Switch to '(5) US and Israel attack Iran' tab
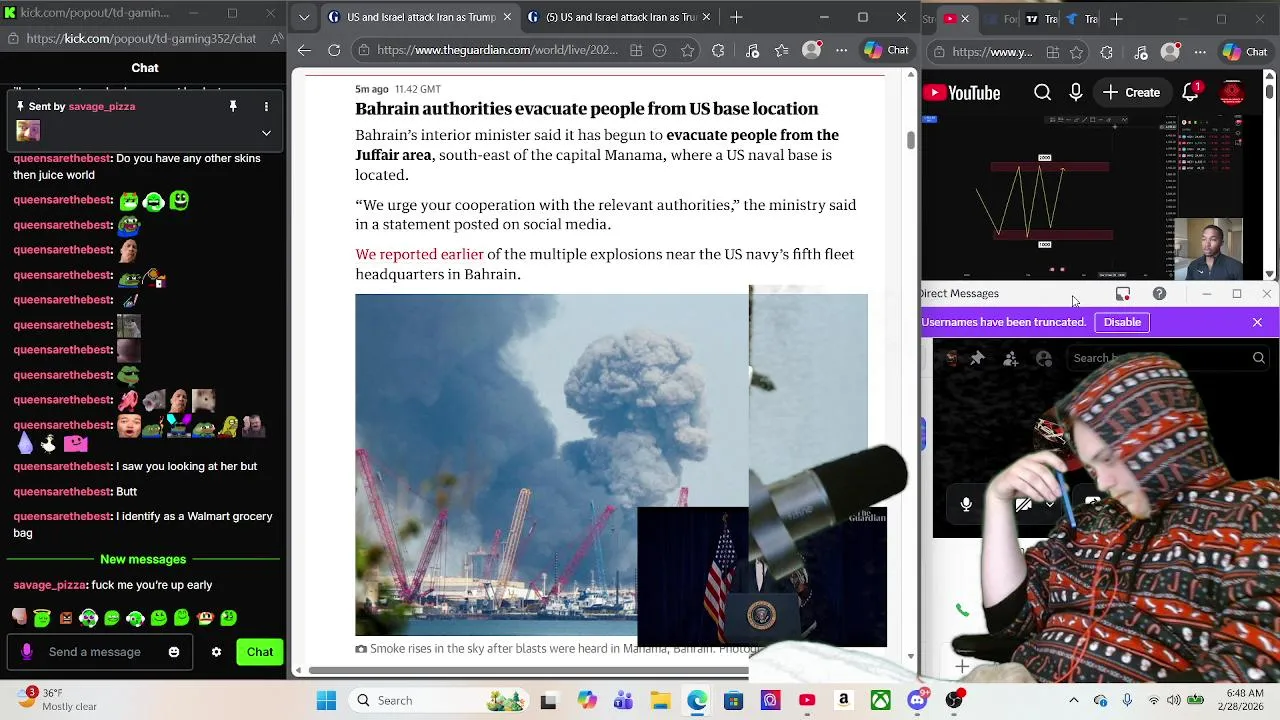This screenshot has height=720, width=1280. click(620, 17)
